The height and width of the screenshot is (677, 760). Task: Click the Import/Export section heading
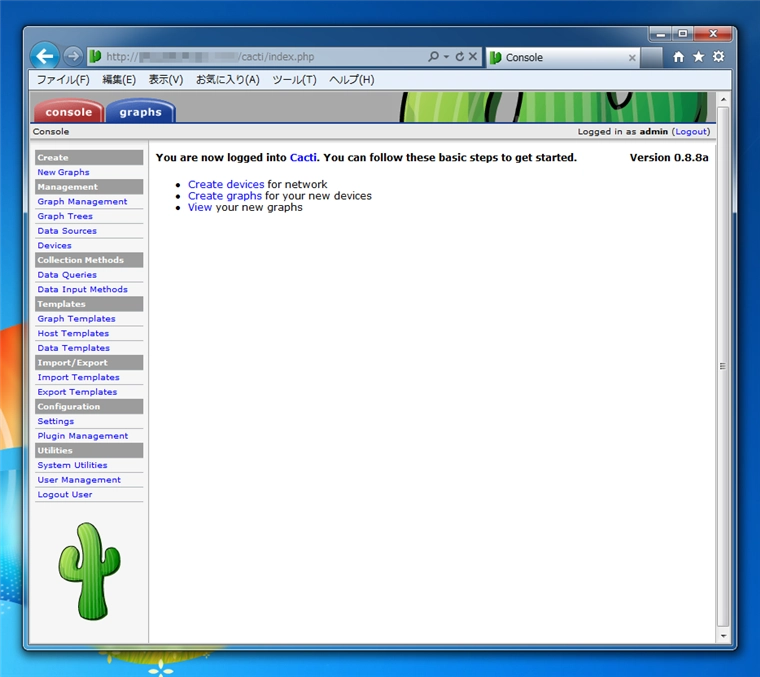pyautogui.click(x=89, y=362)
